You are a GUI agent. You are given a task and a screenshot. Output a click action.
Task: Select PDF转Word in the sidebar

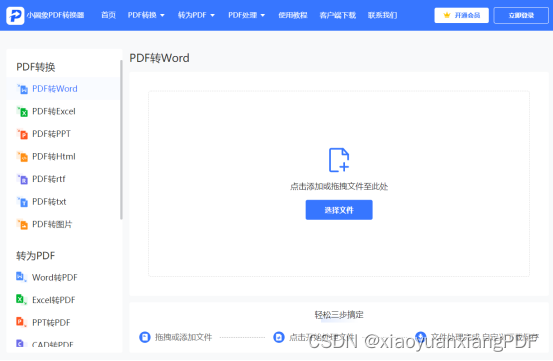(63, 88)
